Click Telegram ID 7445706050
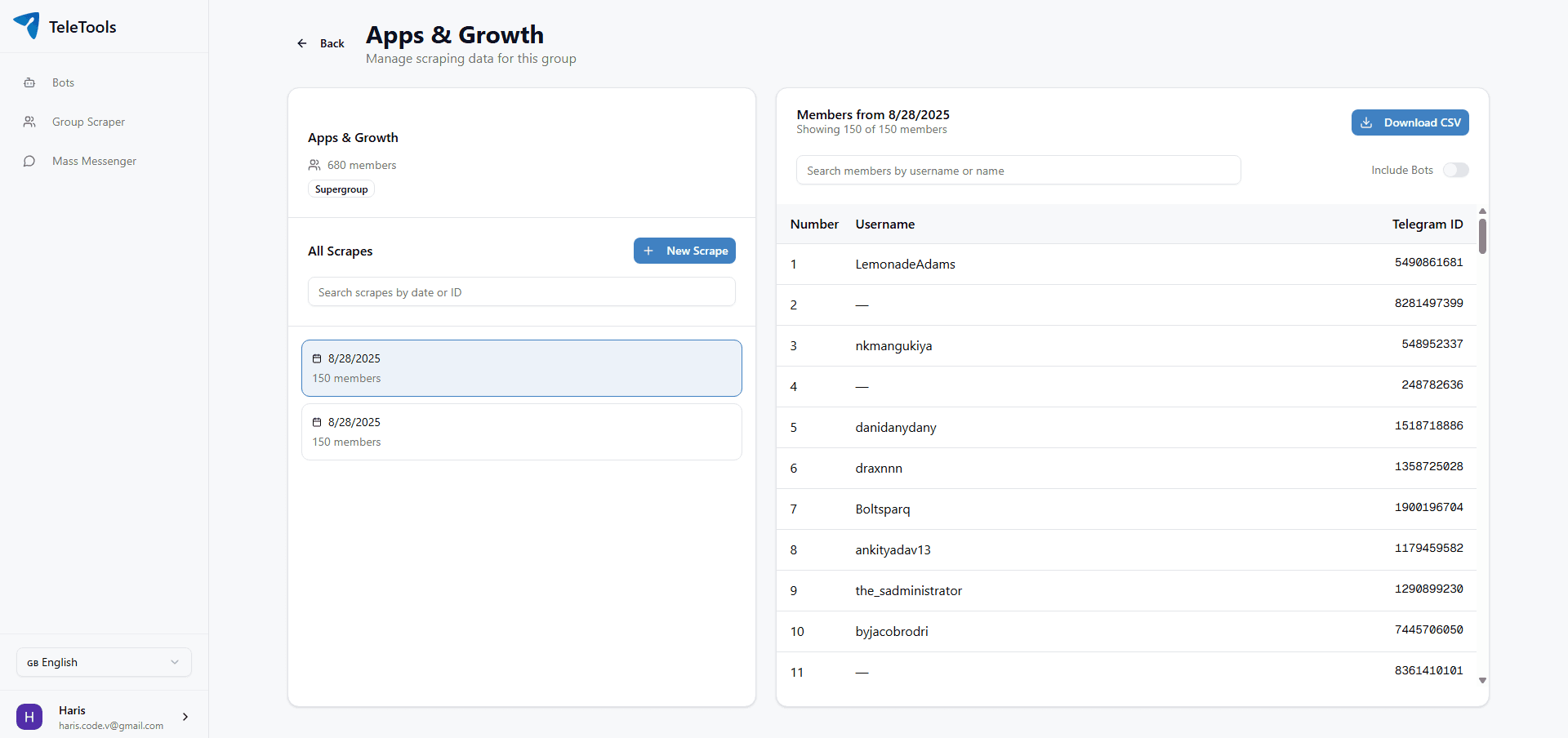Screen dimensions: 1568x738 [x=1428, y=629]
